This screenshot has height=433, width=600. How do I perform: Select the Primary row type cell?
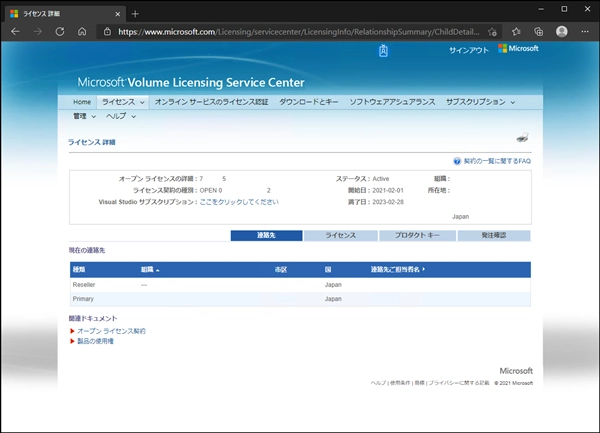click(83, 299)
